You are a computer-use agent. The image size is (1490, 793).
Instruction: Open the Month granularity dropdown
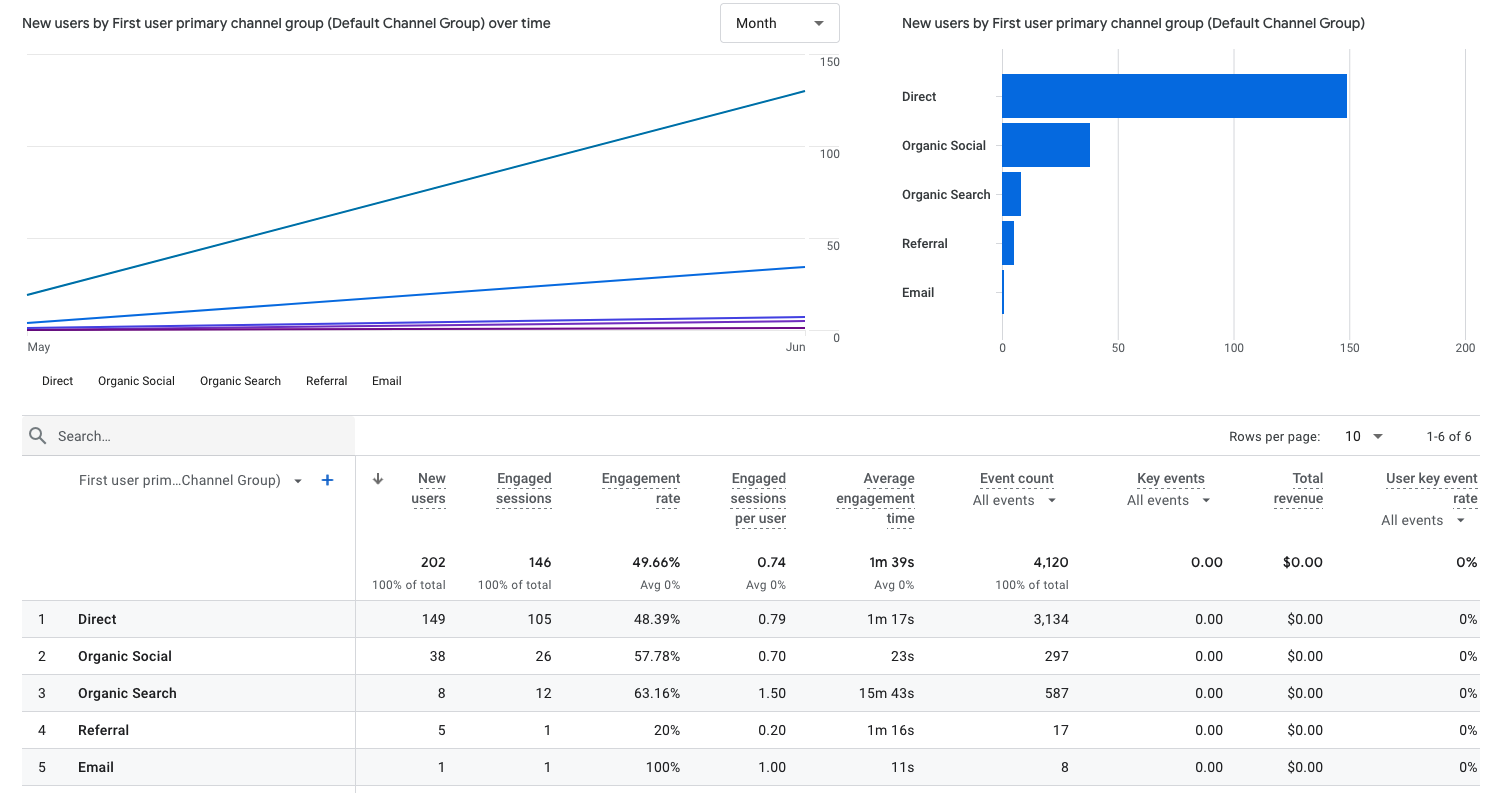click(x=779, y=23)
